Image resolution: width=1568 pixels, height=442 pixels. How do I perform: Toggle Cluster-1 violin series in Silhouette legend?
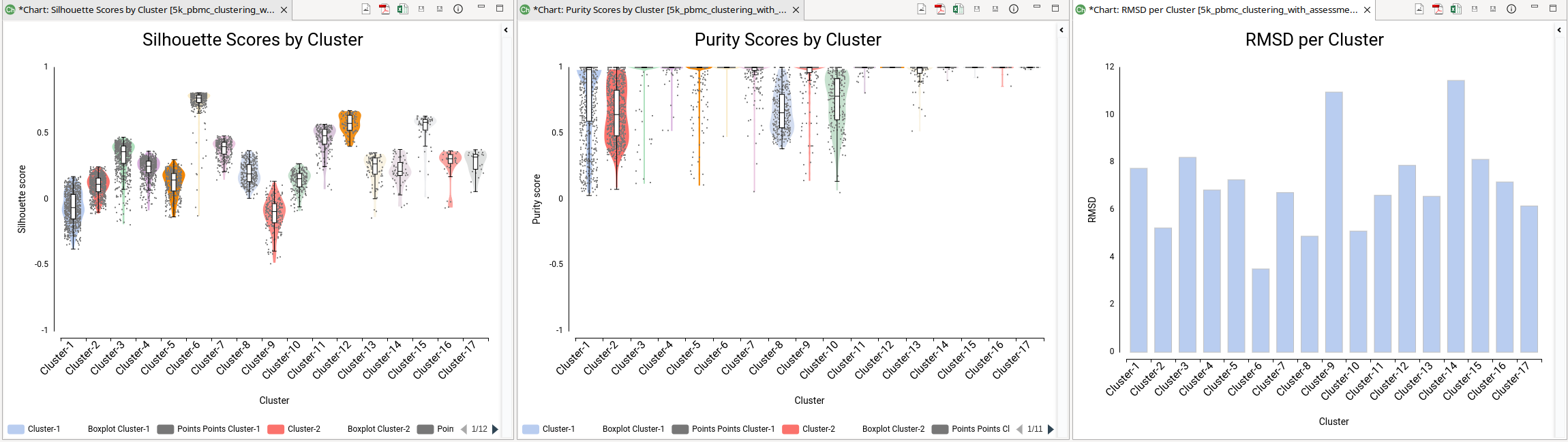34,429
